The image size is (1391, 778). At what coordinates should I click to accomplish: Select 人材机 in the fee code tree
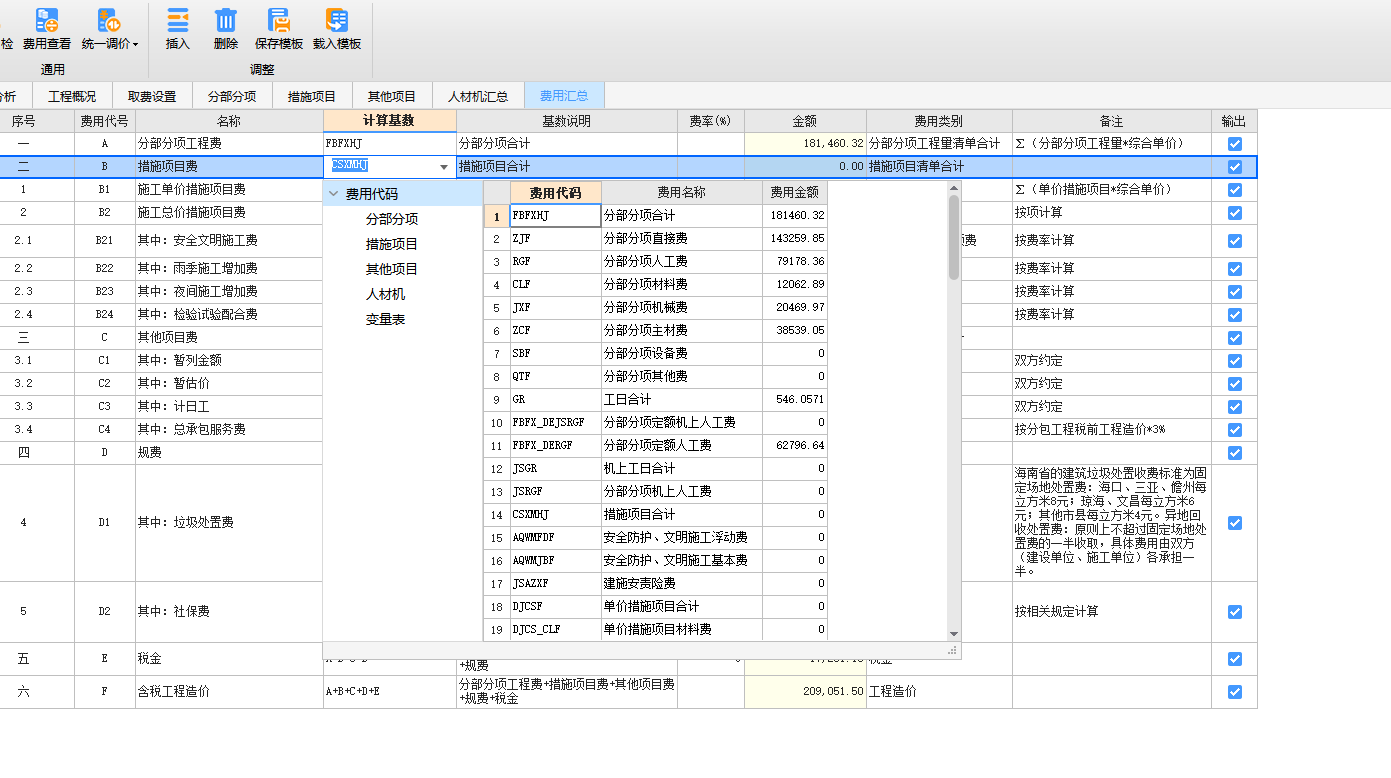click(x=385, y=294)
